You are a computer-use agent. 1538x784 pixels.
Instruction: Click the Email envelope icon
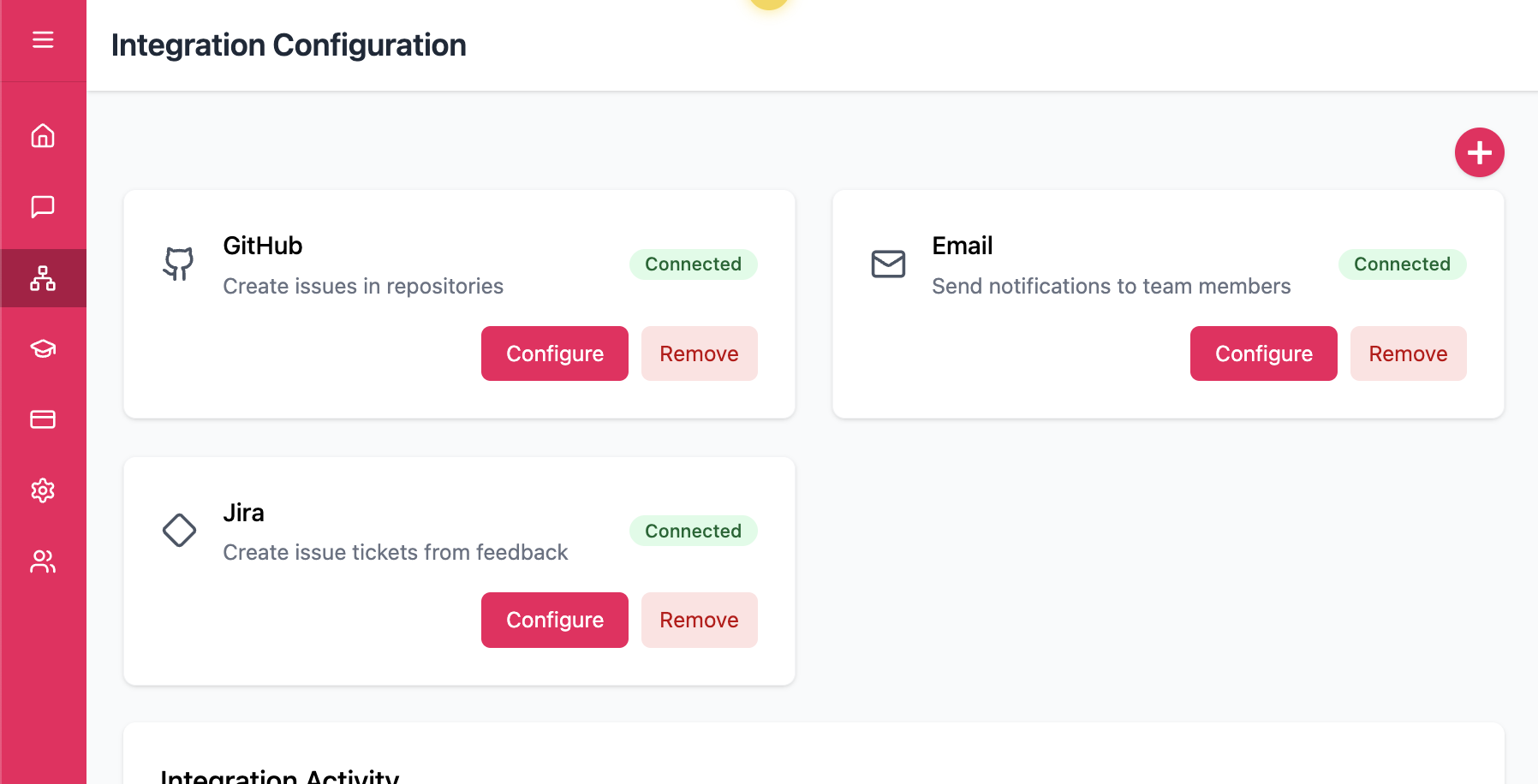(x=888, y=264)
